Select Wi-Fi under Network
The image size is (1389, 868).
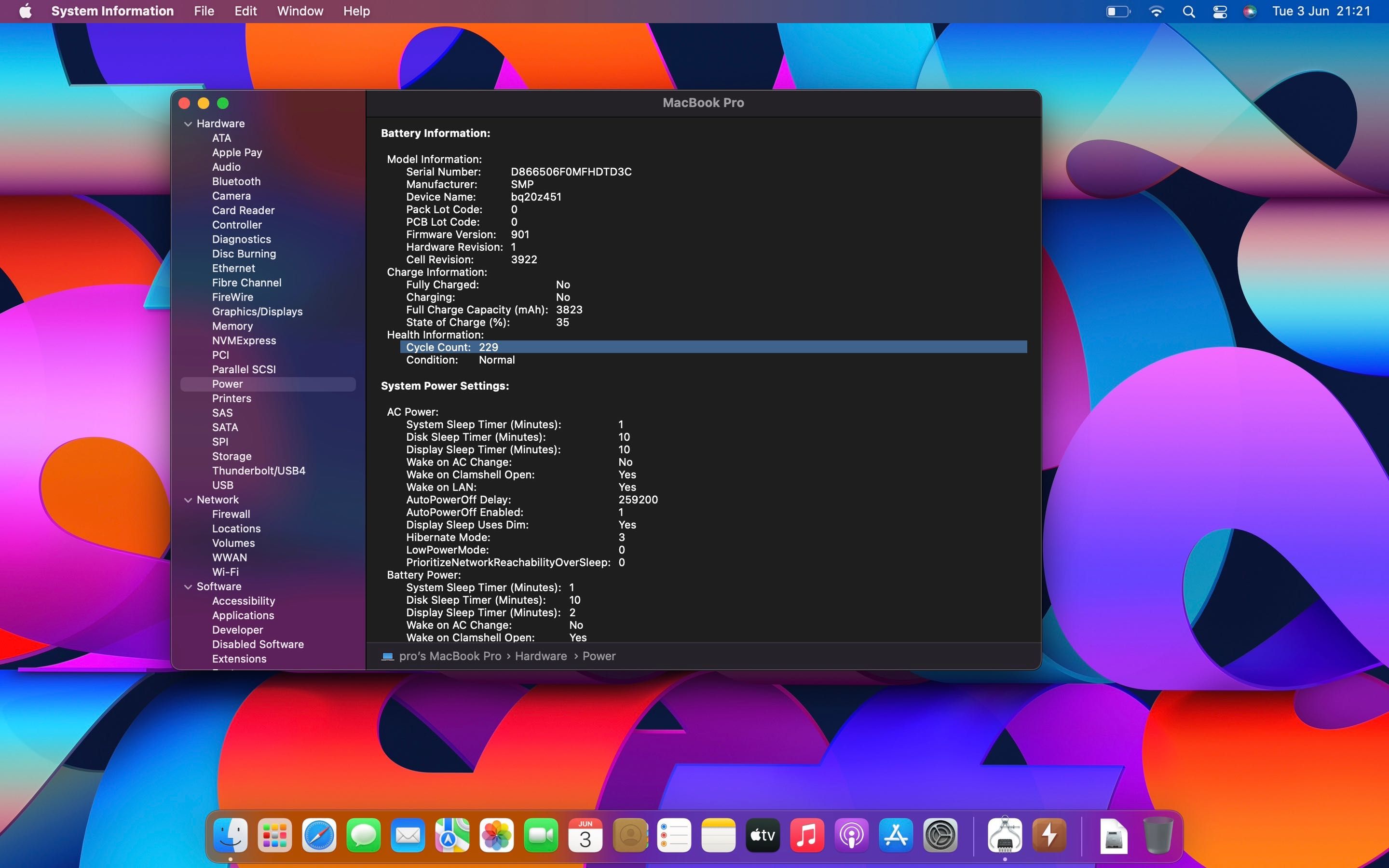click(x=226, y=572)
